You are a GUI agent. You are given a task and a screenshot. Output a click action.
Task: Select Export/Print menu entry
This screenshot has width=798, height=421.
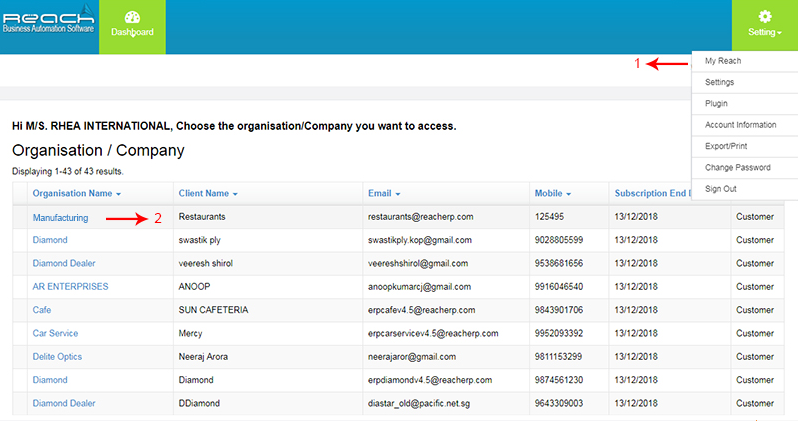[726, 146]
